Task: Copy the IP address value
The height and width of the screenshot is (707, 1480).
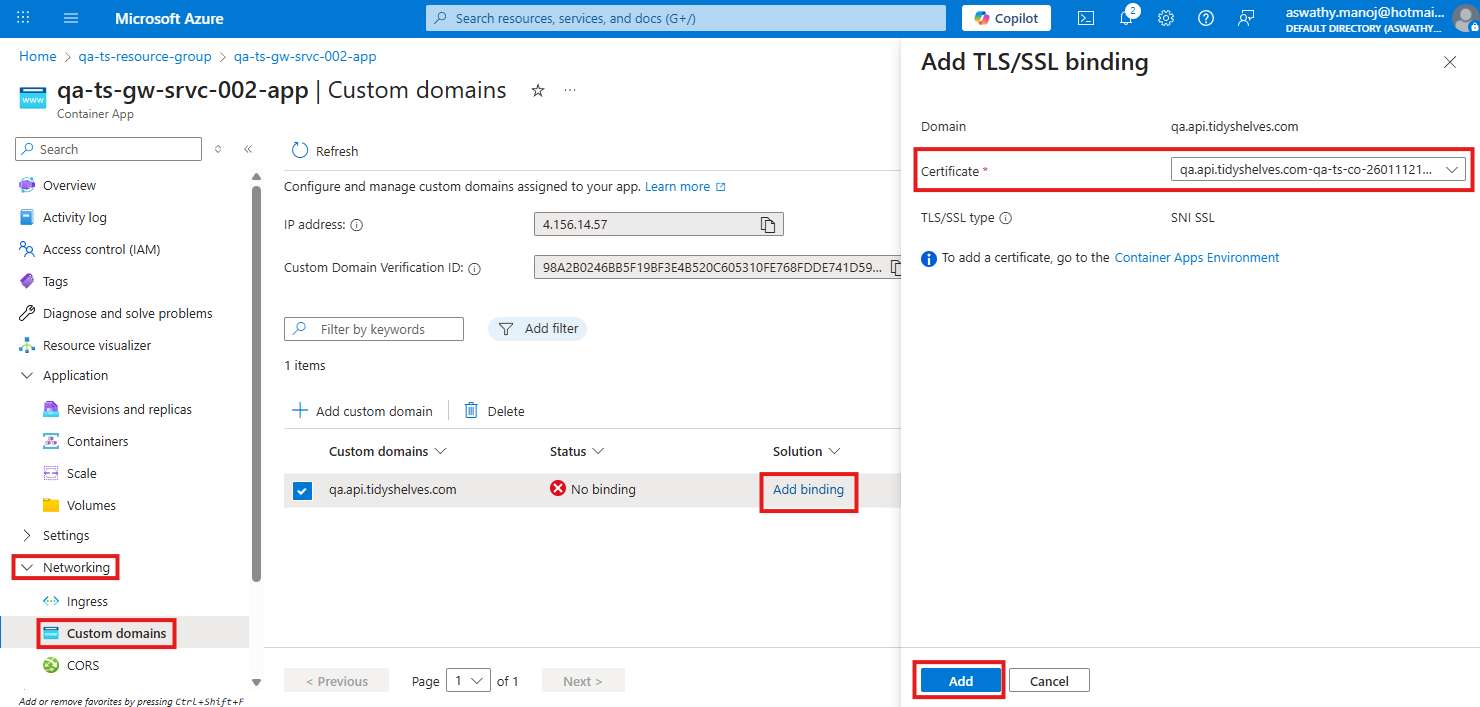Action: (768, 224)
